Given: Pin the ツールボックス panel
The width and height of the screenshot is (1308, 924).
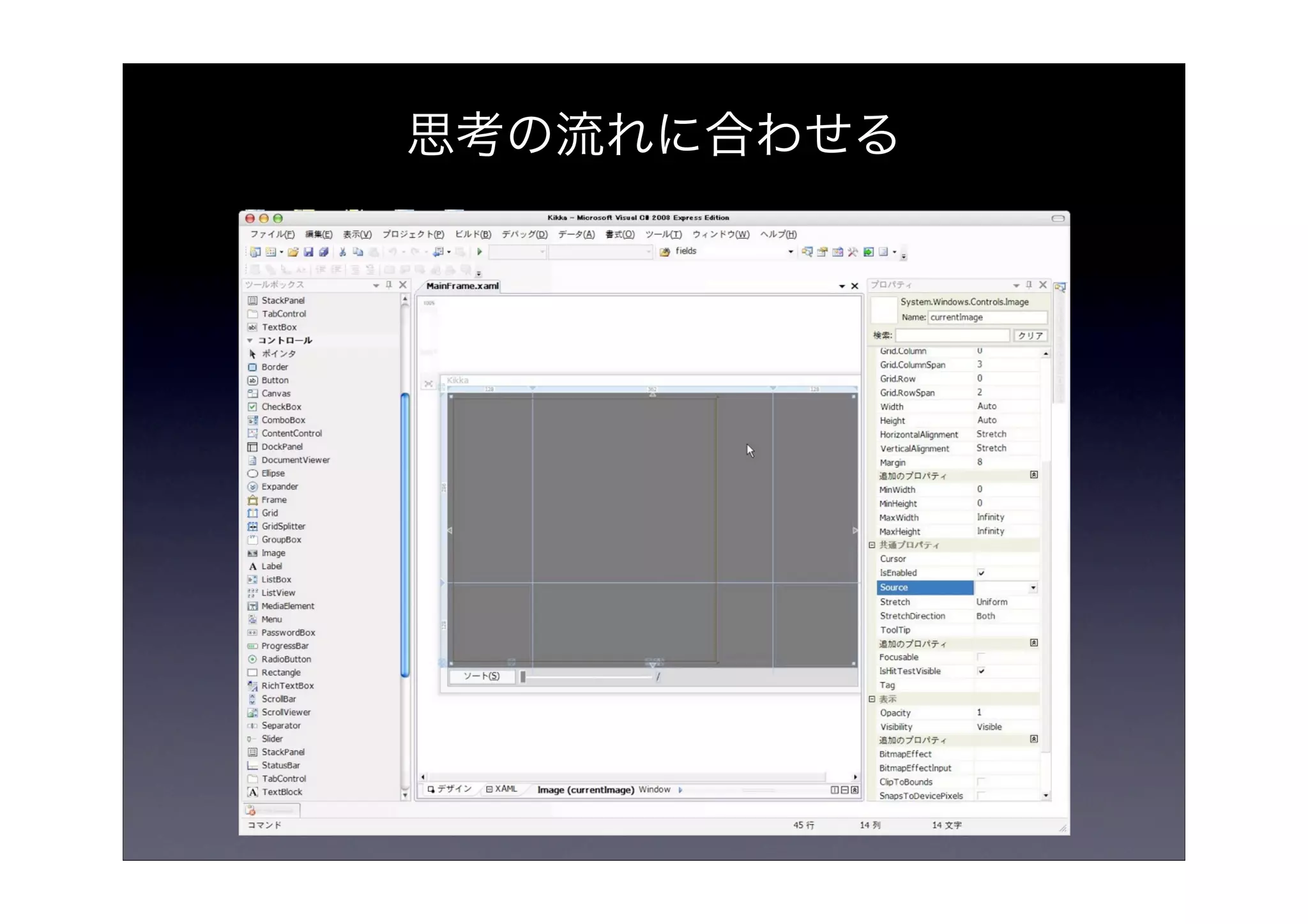Looking at the screenshot, I should [x=389, y=285].
